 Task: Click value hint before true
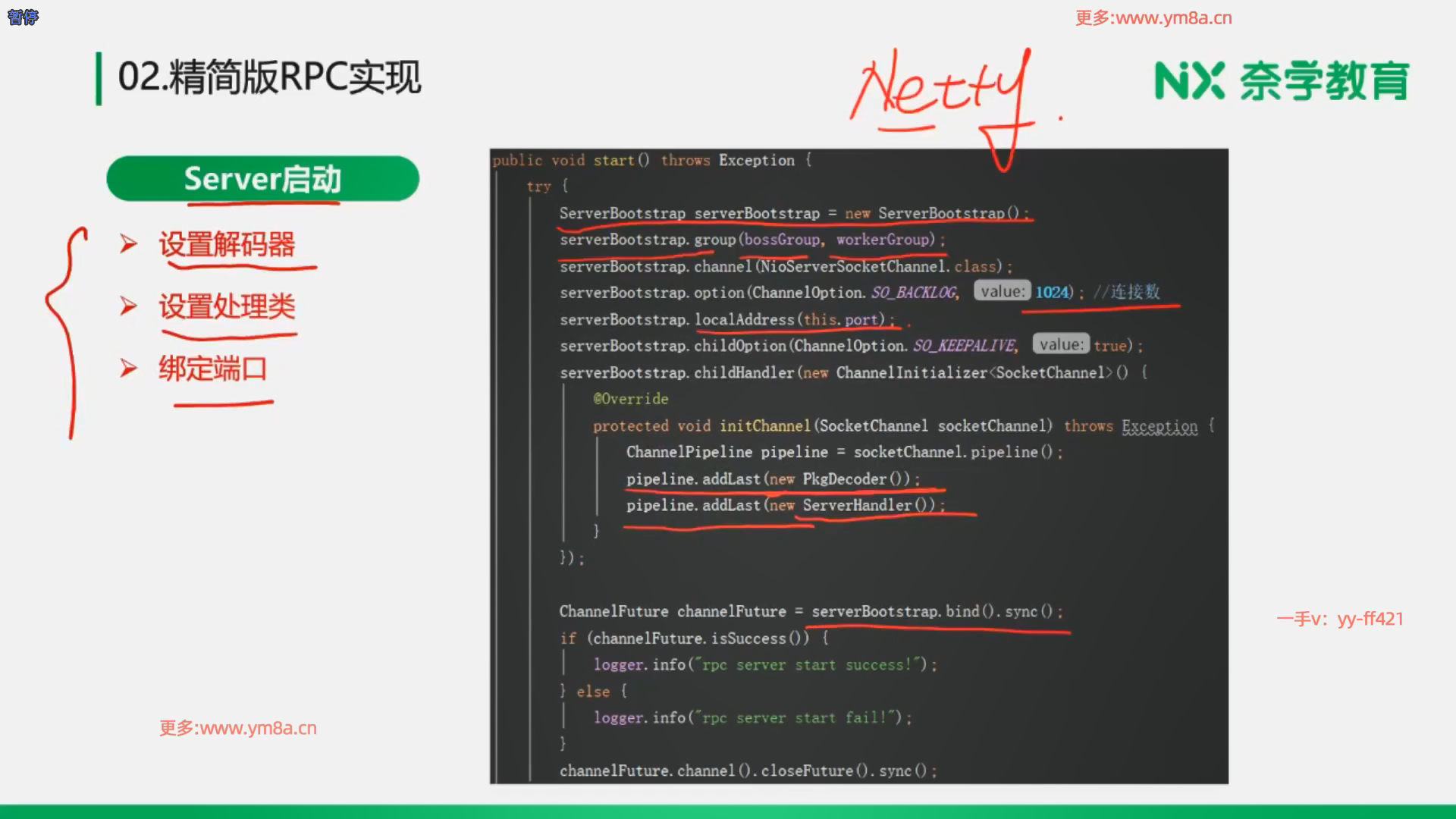(1061, 345)
